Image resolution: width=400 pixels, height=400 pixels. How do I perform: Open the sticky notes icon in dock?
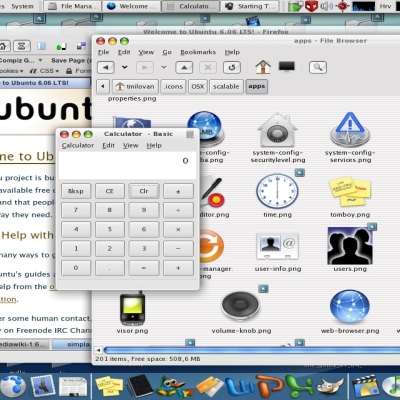coord(109,386)
